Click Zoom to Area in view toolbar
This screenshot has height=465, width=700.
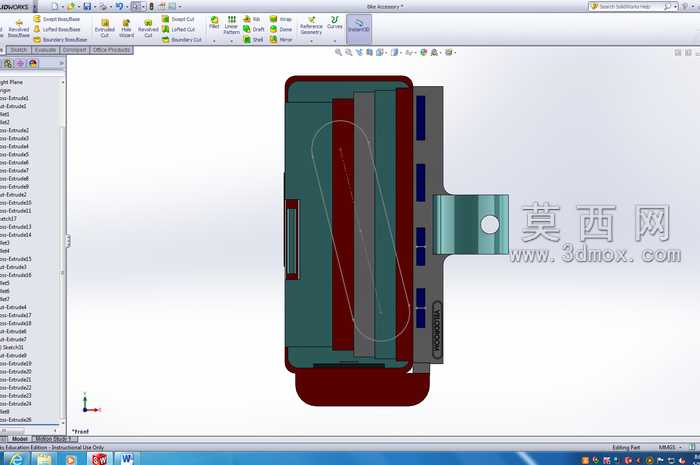349,52
